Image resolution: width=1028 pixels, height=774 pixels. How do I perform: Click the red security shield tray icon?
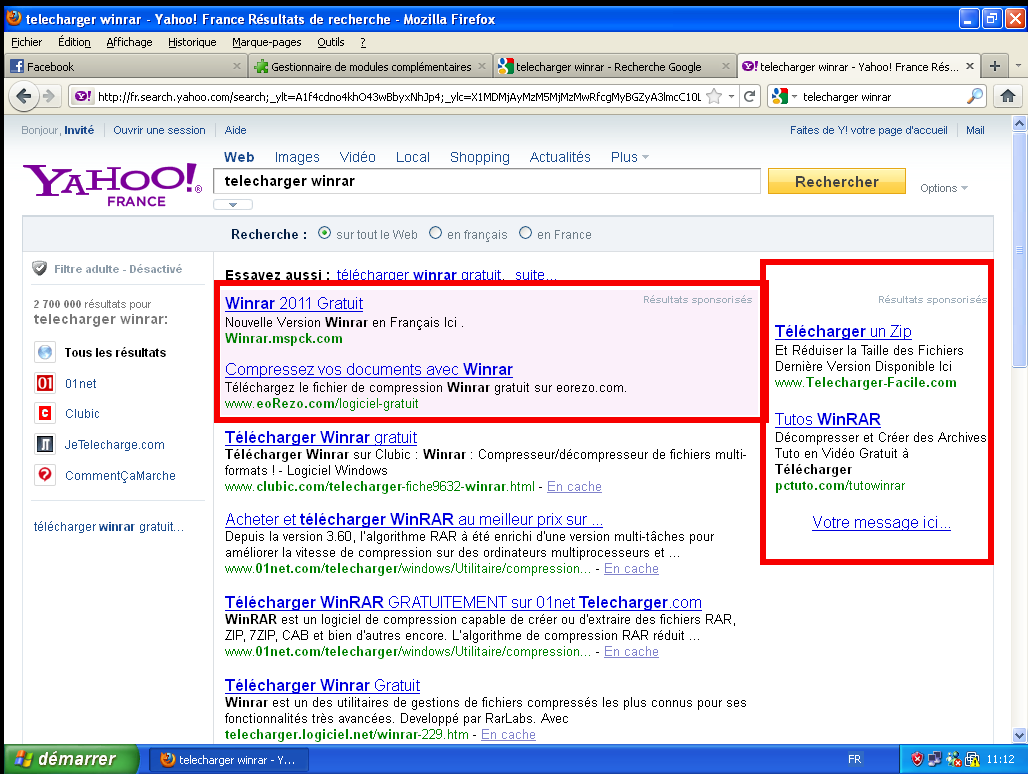917,759
